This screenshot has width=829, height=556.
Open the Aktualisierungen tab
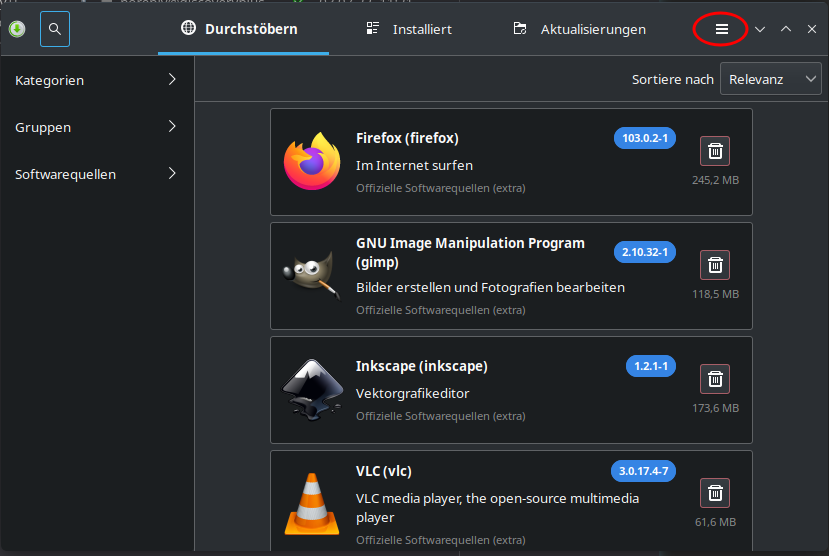click(579, 29)
